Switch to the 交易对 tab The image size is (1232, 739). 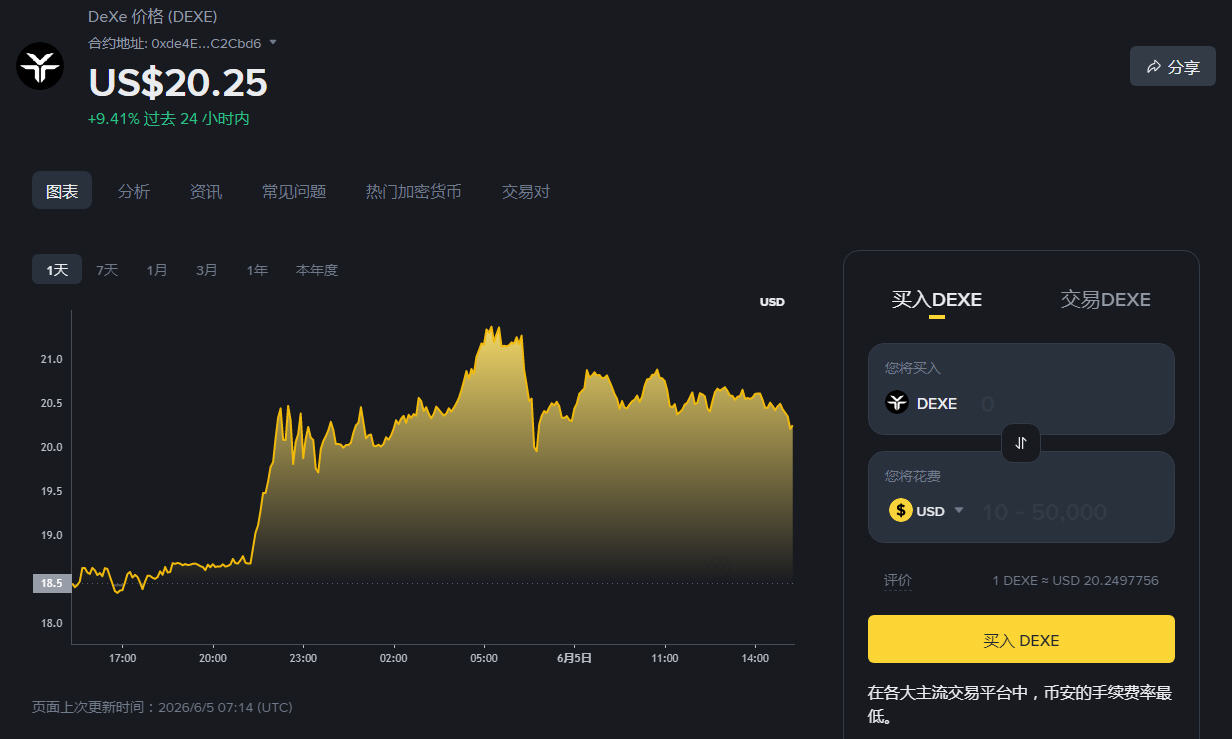[x=526, y=191]
